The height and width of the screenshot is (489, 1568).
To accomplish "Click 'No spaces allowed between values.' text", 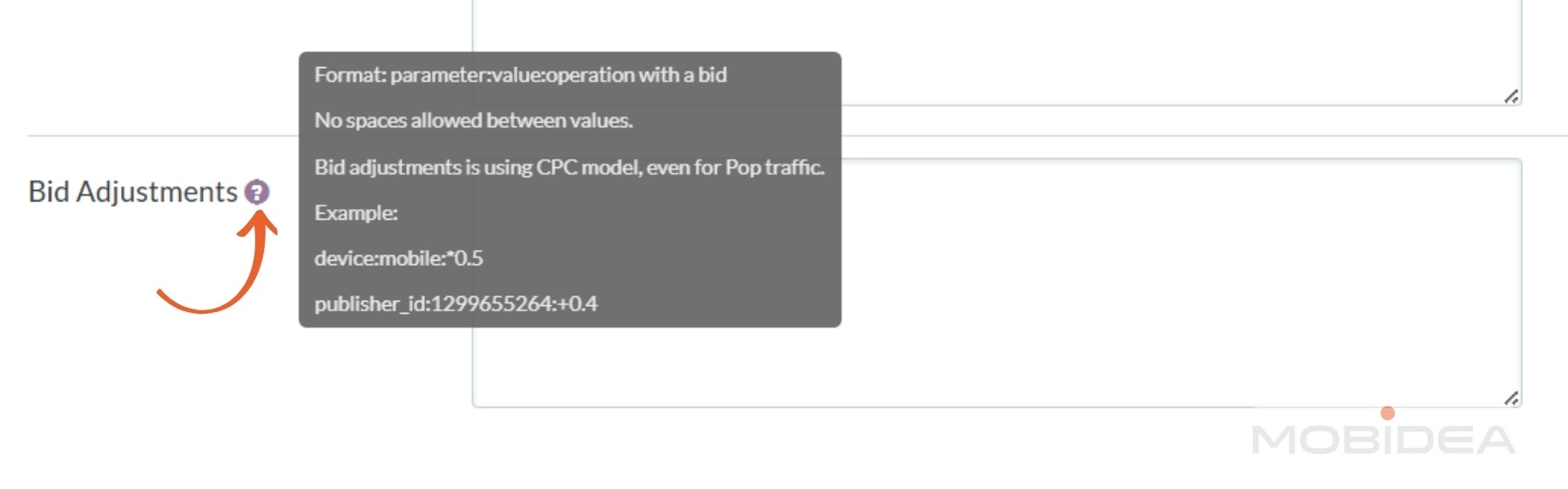I will (x=473, y=120).
